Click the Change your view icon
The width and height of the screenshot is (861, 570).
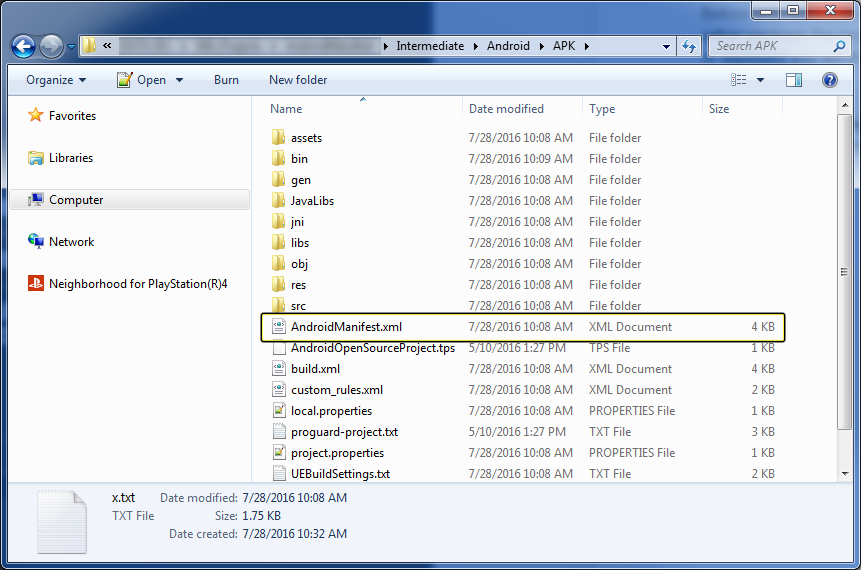pyautogui.click(x=739, y=80)
